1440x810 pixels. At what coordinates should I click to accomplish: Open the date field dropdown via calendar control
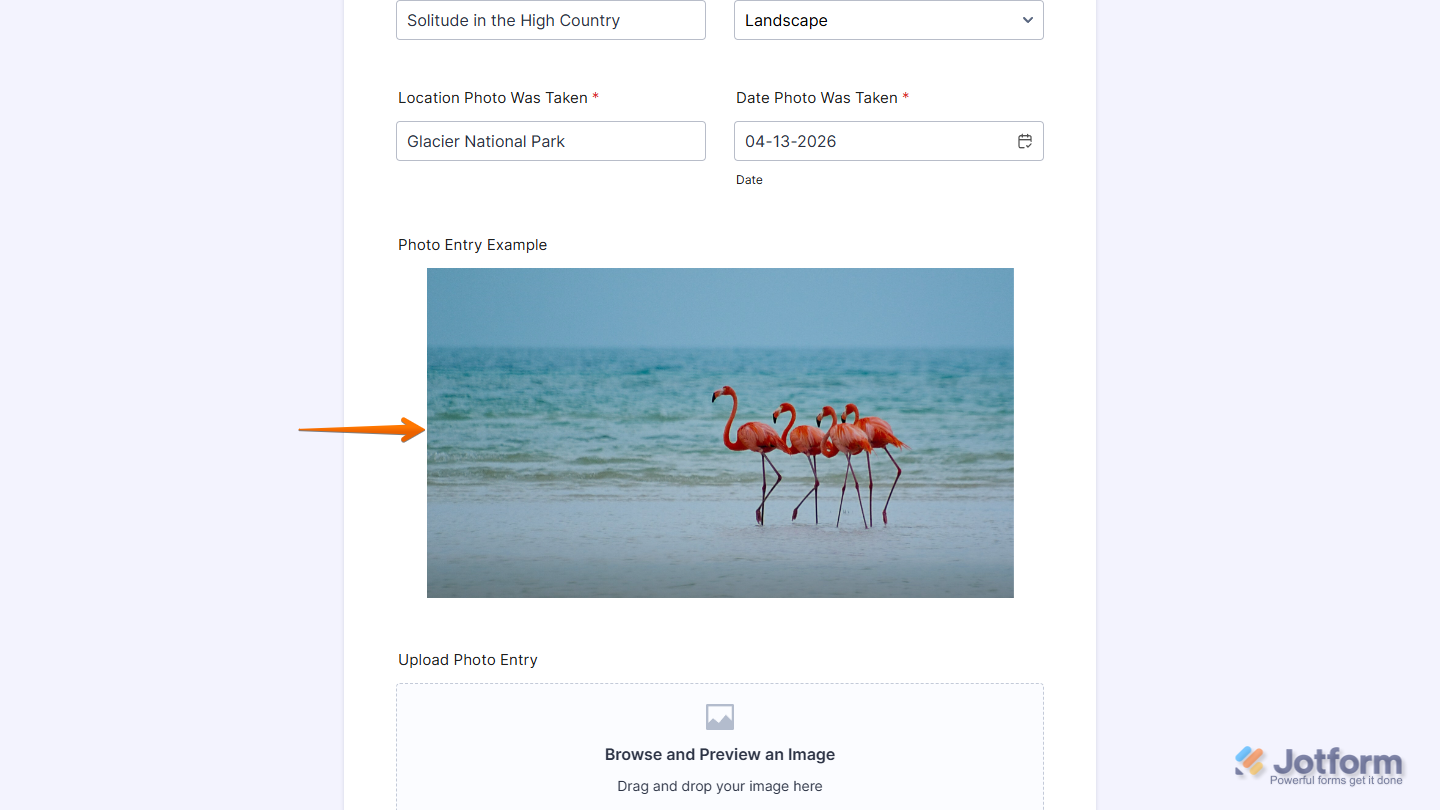(1024, 141)
